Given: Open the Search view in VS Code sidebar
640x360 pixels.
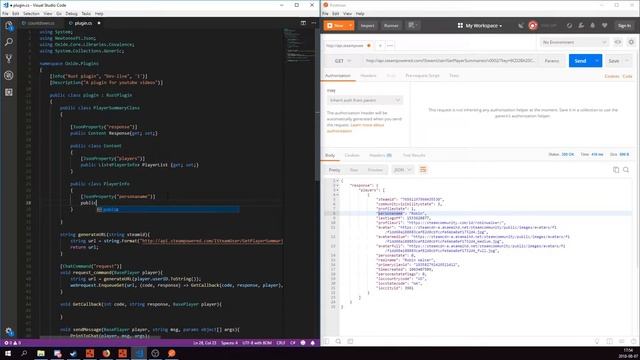Looking at the screenshot, I should tap(9, 42).
